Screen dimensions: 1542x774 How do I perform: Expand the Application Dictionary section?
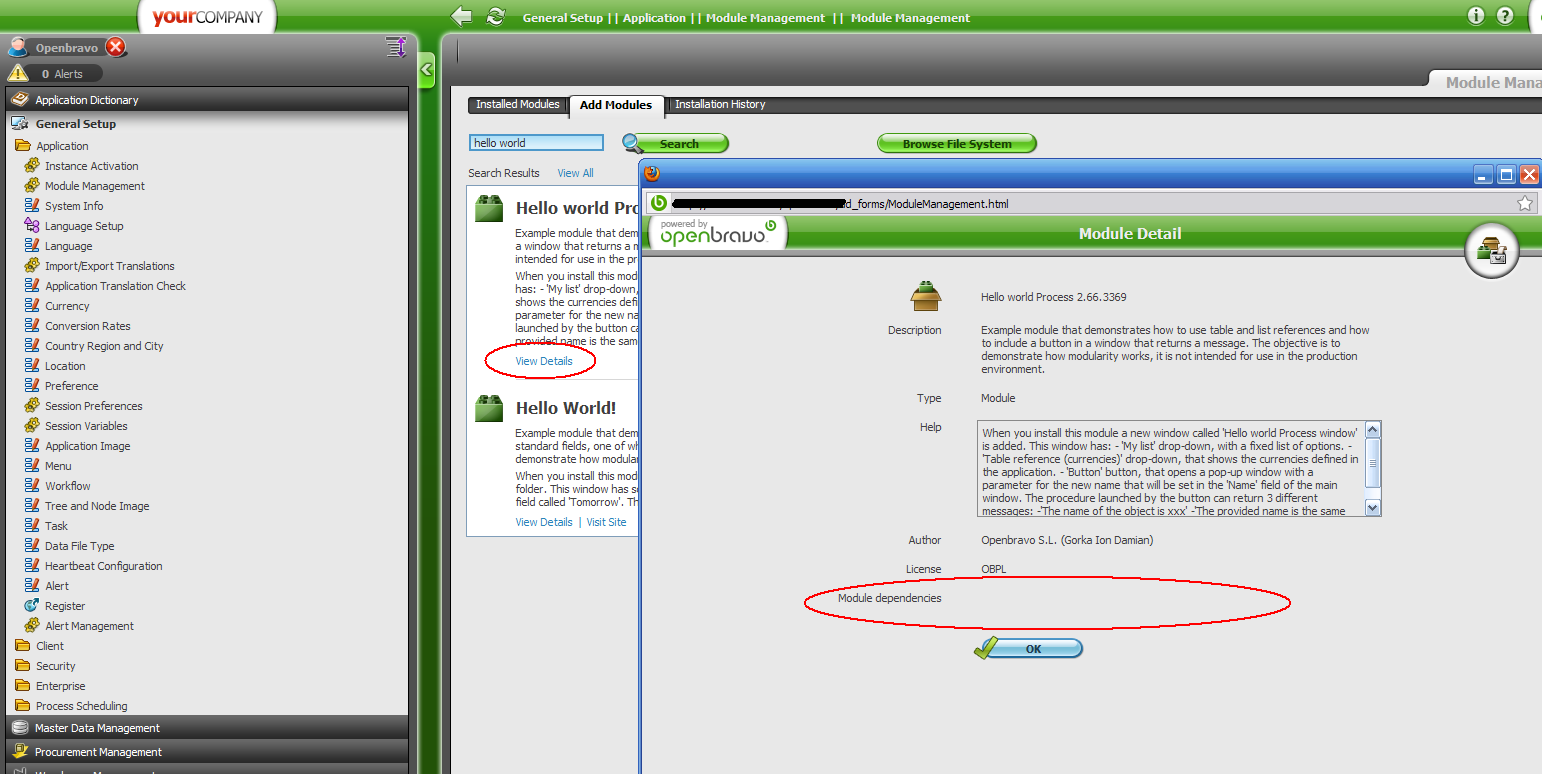pyautogui.click(x=208, y=100)
